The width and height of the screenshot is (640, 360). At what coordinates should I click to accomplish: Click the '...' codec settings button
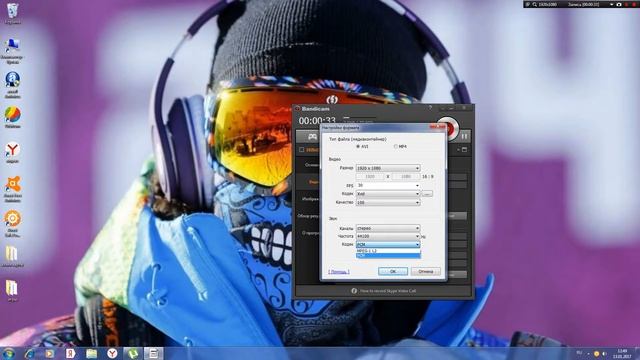click(x=427, y=194)
